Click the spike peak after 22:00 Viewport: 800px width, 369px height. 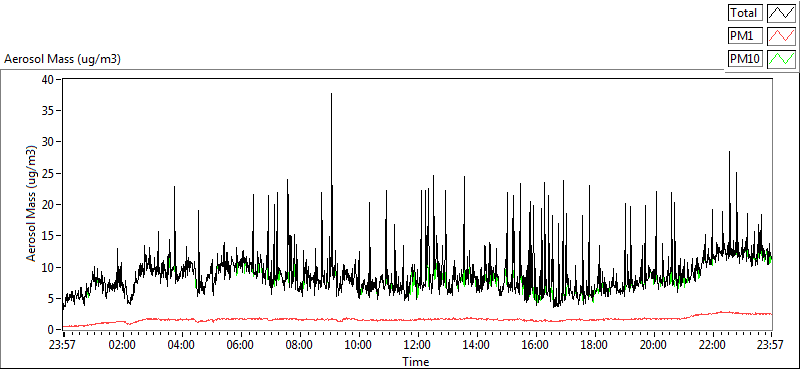click(730, 152)
